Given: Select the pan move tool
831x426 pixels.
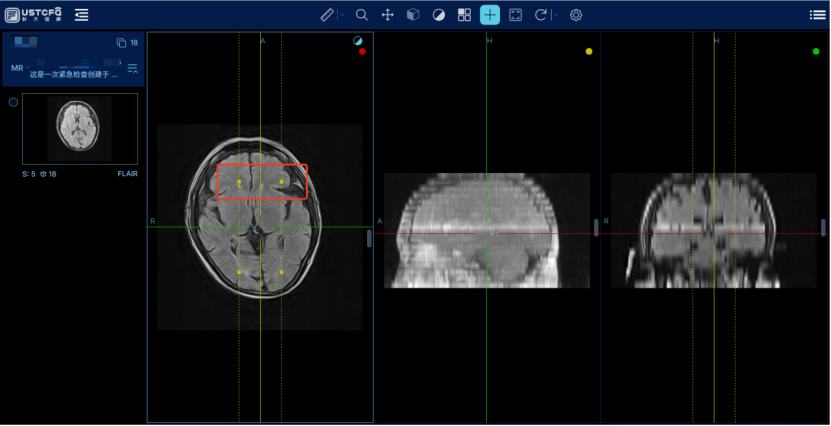Looking at the screenshot, I should point(388,15).
